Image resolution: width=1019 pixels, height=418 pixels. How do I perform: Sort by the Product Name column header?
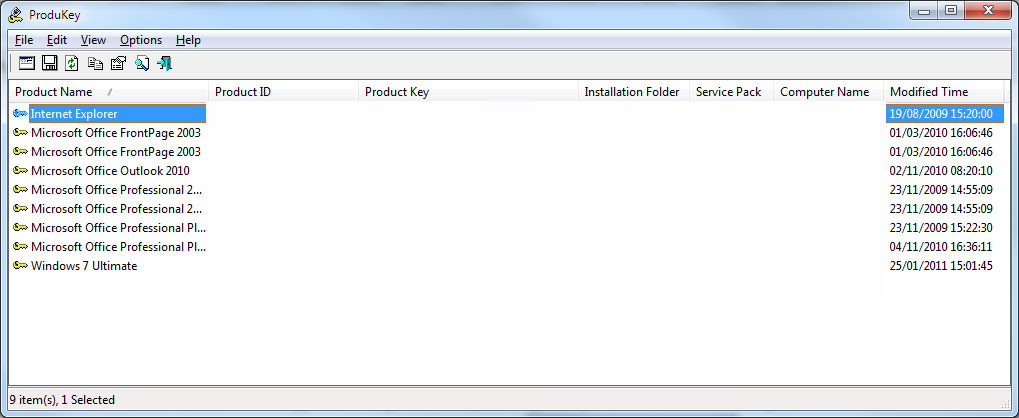pyautogui.click(x=109, y=92)
